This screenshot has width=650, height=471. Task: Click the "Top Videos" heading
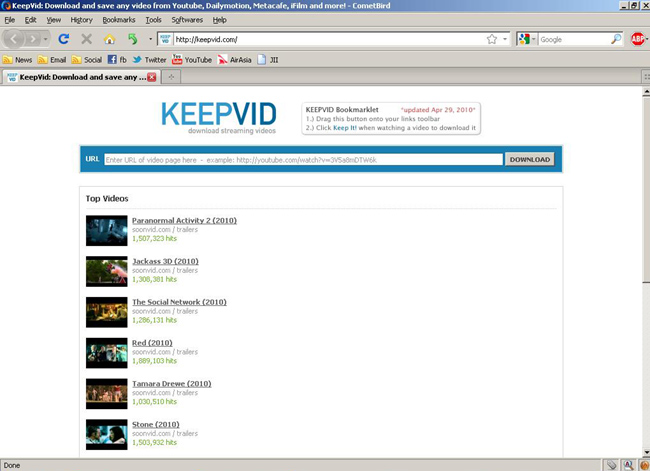[x=107, y=199]
